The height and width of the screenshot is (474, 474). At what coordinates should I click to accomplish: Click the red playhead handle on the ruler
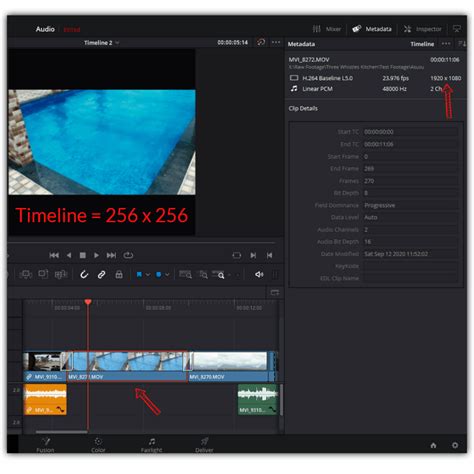(x=88, y=302)
